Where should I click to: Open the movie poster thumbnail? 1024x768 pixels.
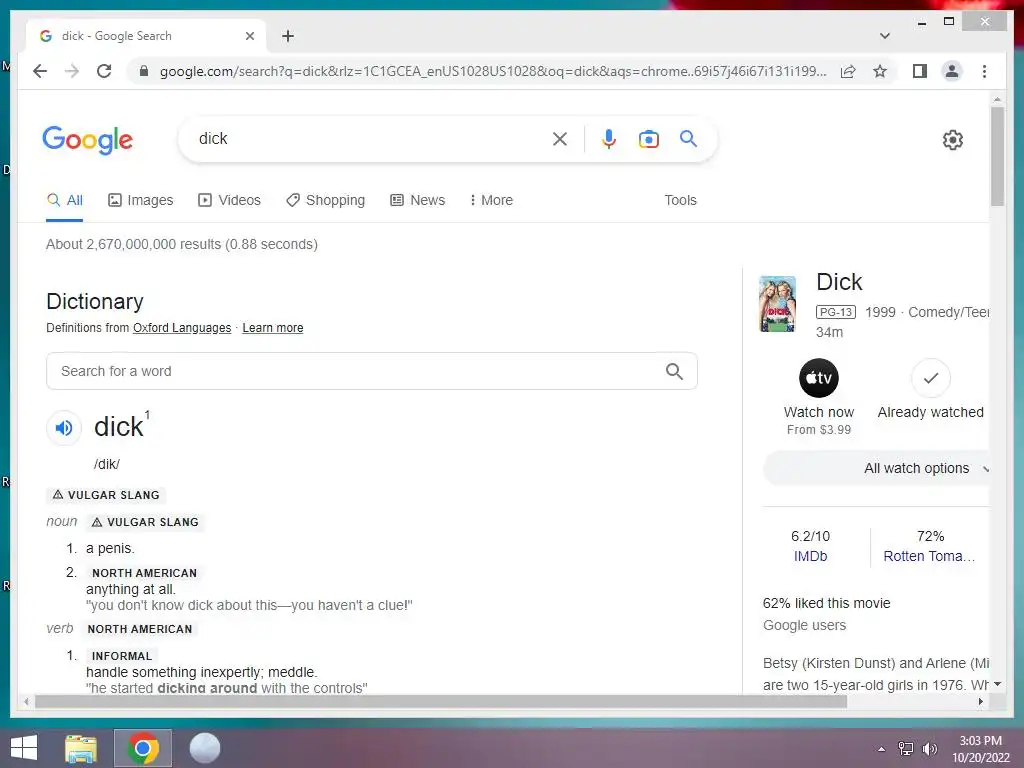tap(777, 304)
